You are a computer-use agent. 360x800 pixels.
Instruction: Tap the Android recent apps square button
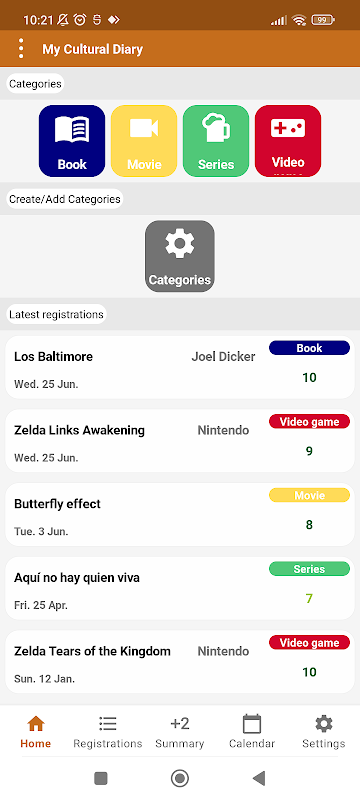(101, 778)
